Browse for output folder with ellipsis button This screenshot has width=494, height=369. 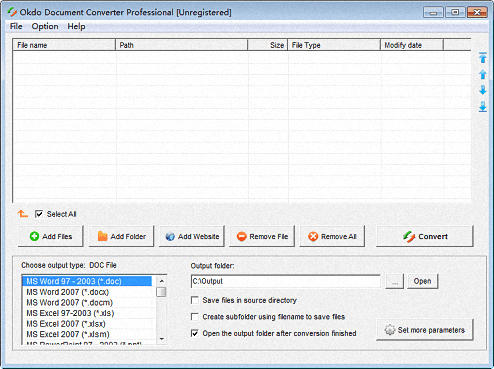395,281
